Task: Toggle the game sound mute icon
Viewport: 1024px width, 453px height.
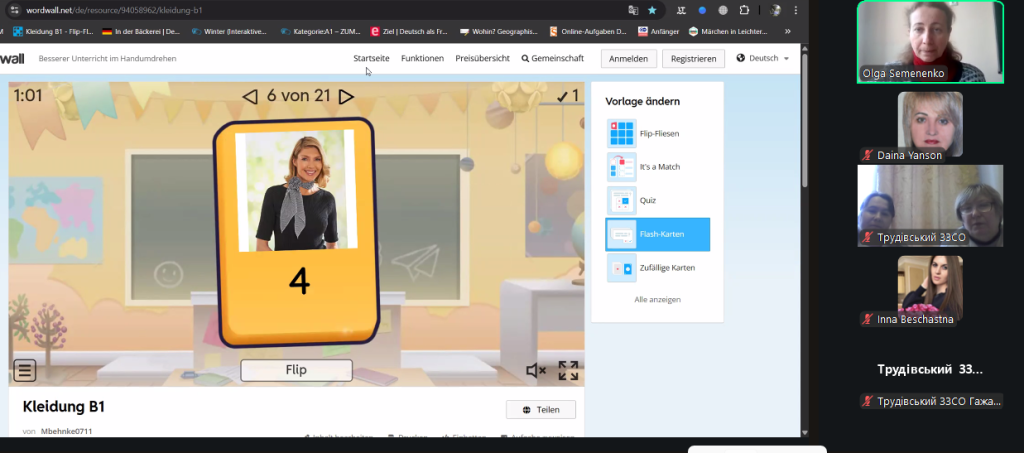Action: pos(536,370)
